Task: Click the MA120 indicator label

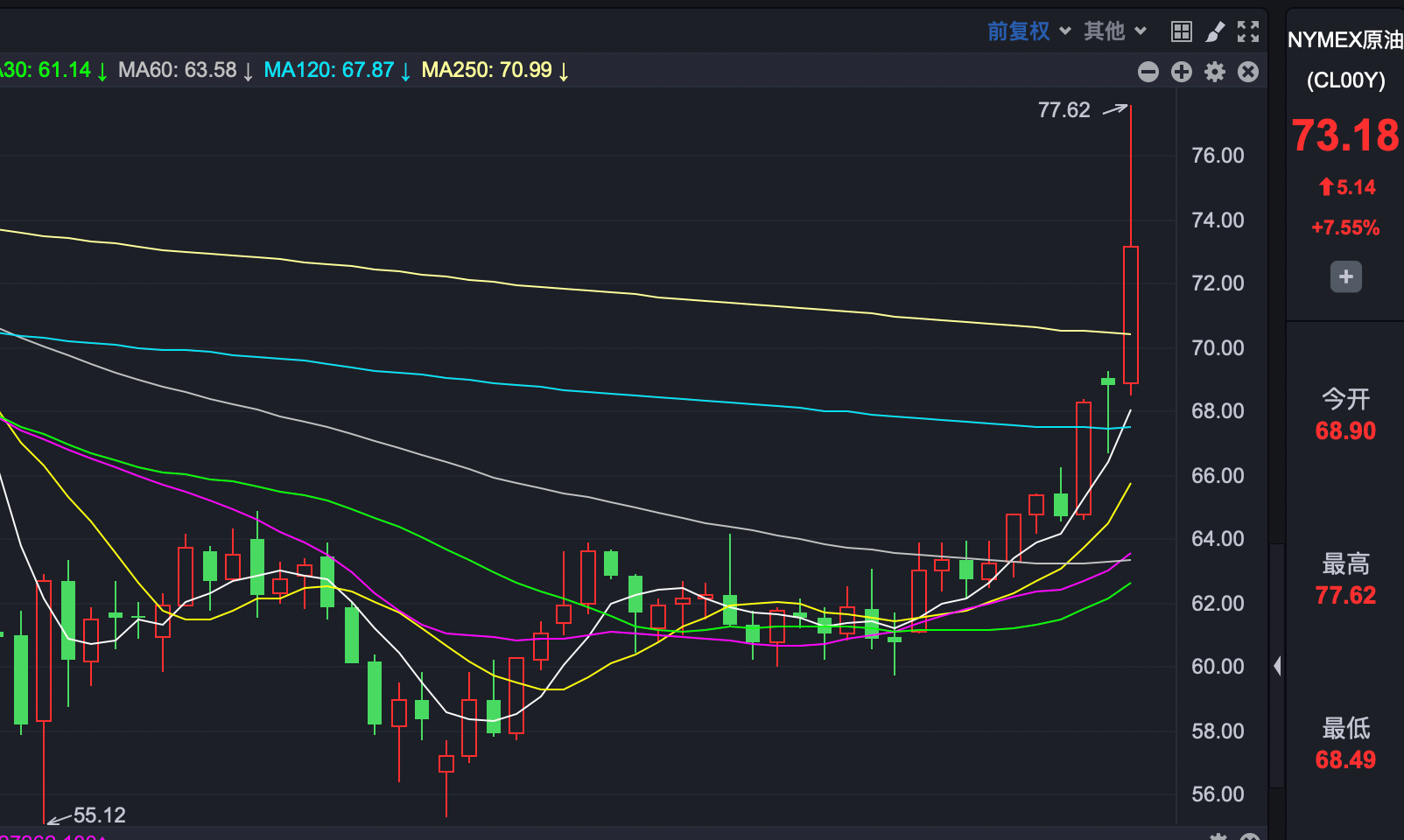Action: click(337, 70)
